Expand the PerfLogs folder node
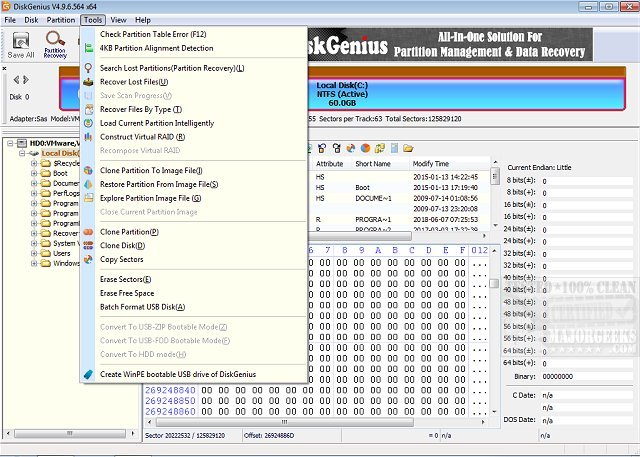The height and width of the screenshot is (457, 640). point(34,193)
